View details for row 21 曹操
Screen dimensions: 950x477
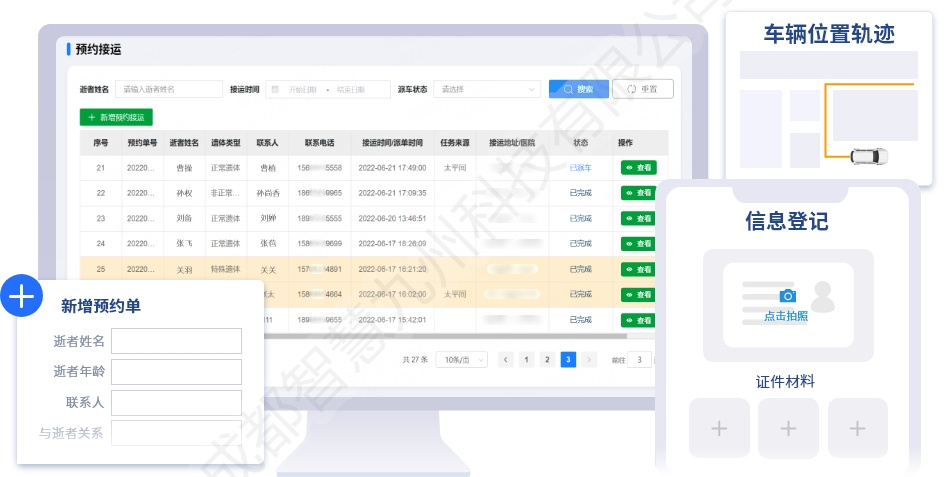click(637, 168)
